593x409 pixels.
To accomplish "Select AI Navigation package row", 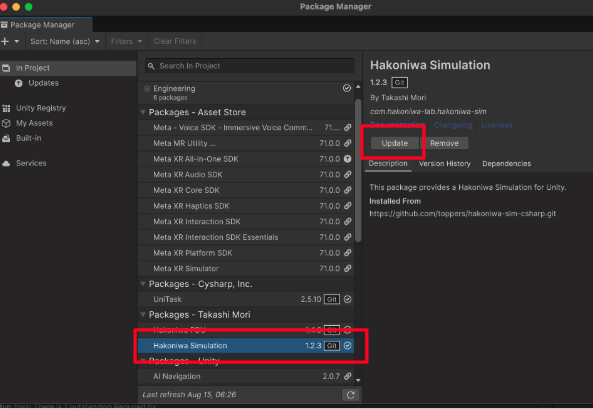I will [x=246, y=376].
